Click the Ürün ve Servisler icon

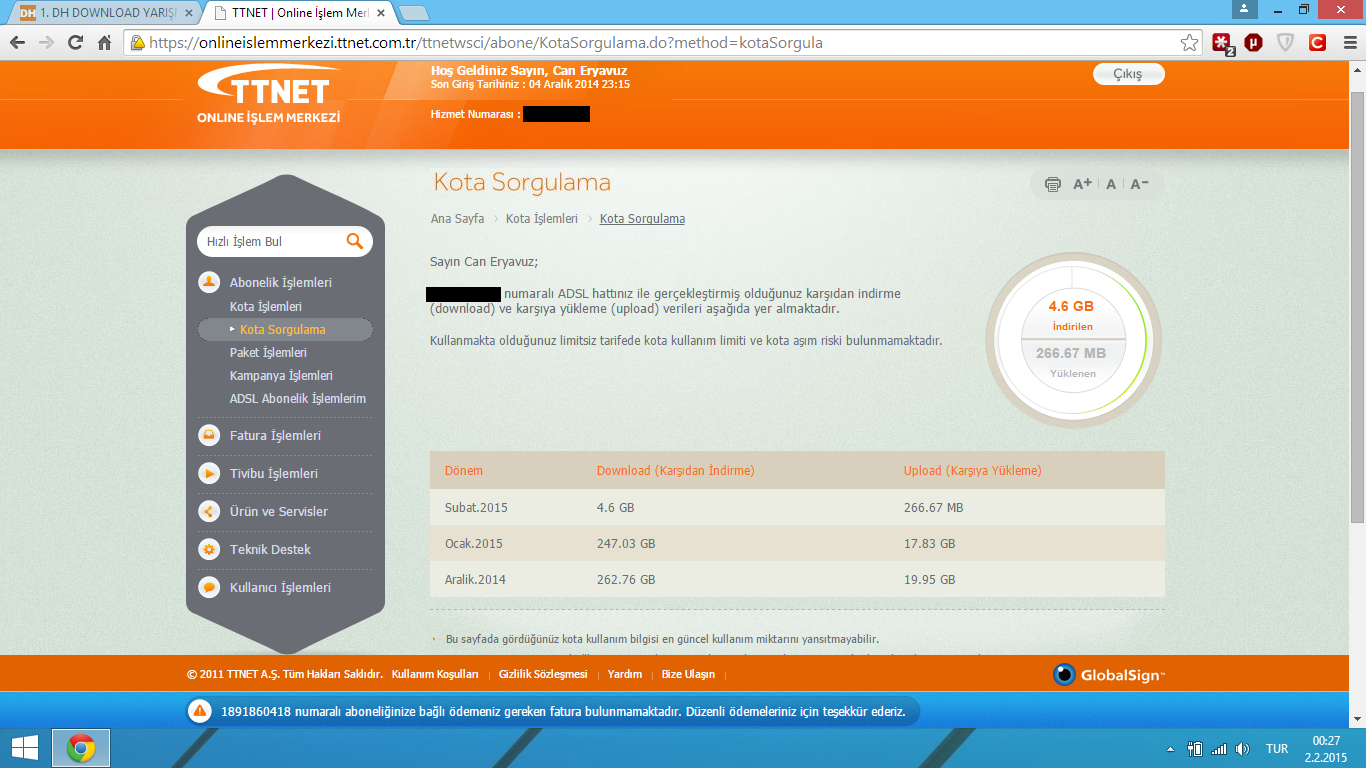pyautogui.click(x=209, y=511)
